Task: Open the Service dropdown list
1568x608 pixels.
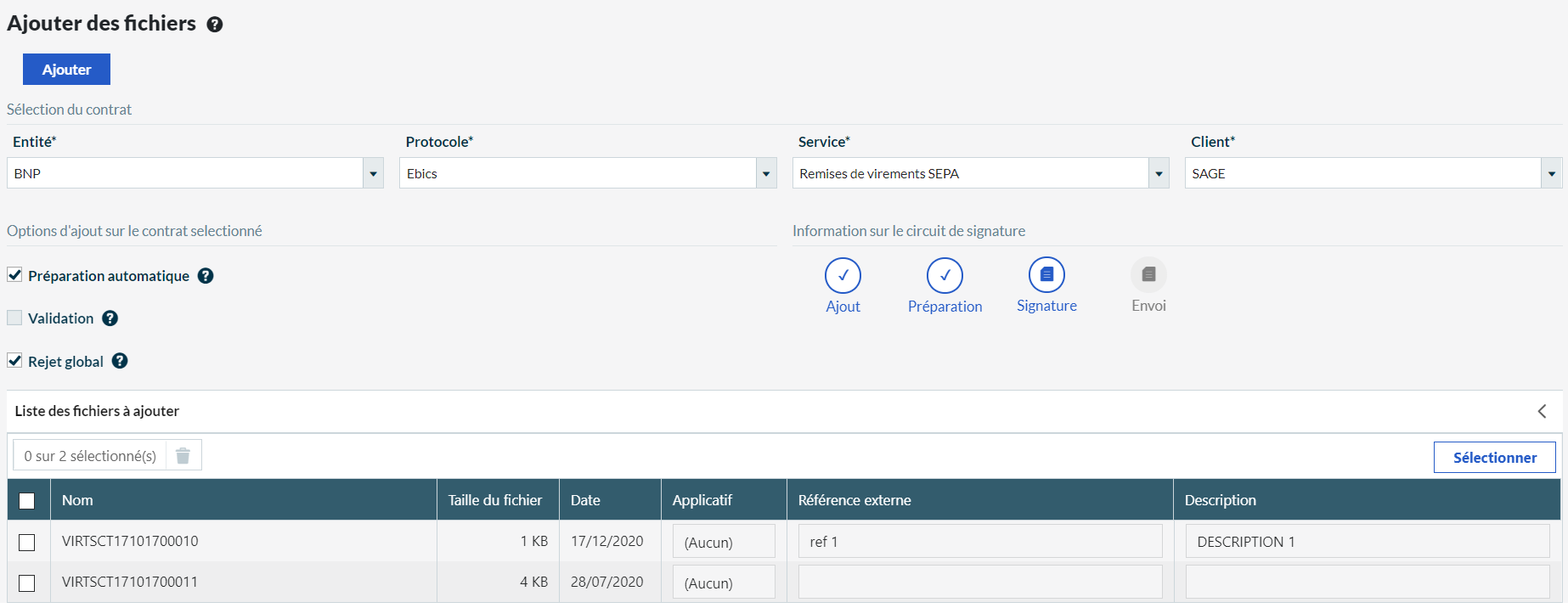Action: point(1159,173)
